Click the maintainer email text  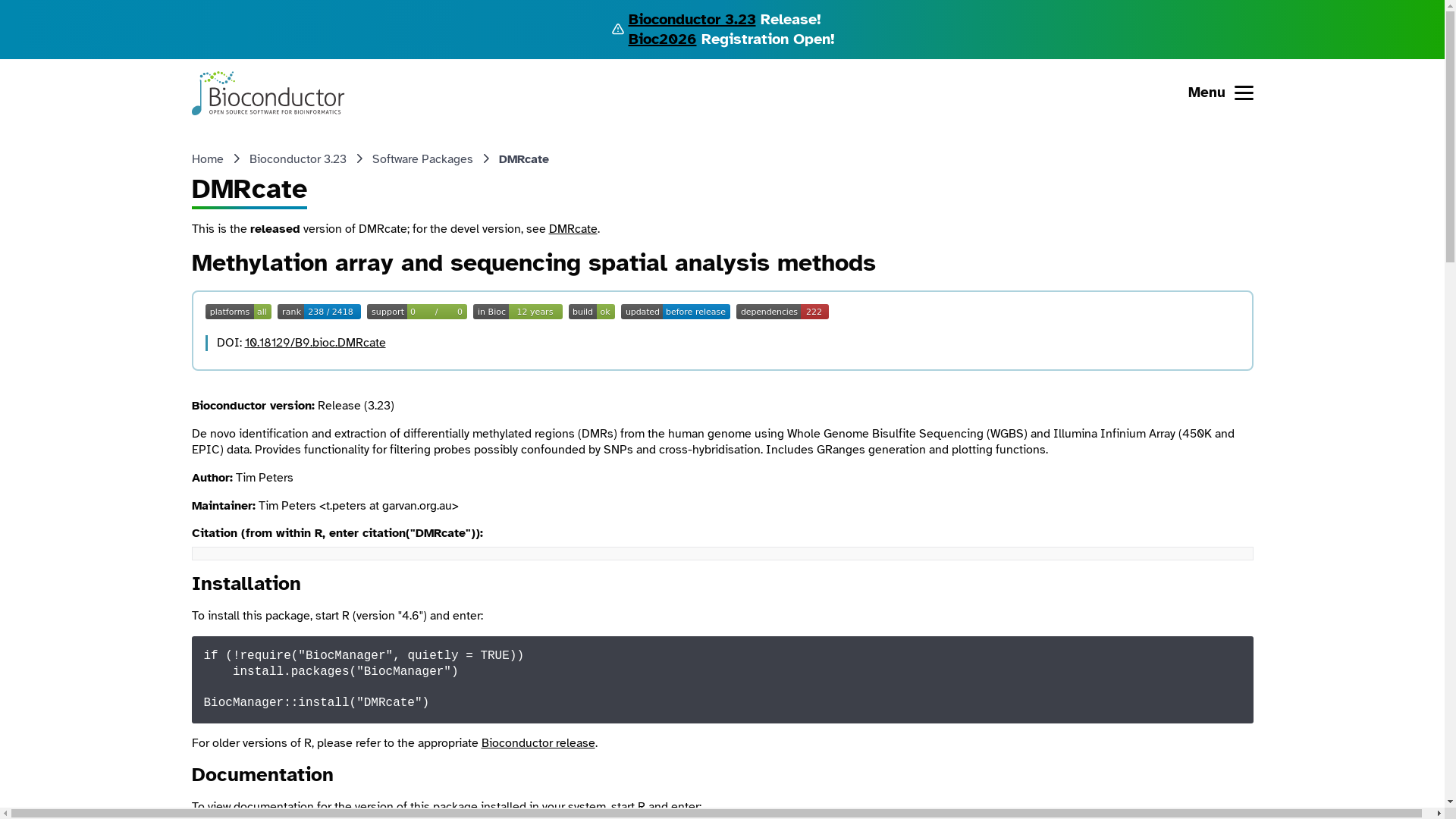point(389,506)
